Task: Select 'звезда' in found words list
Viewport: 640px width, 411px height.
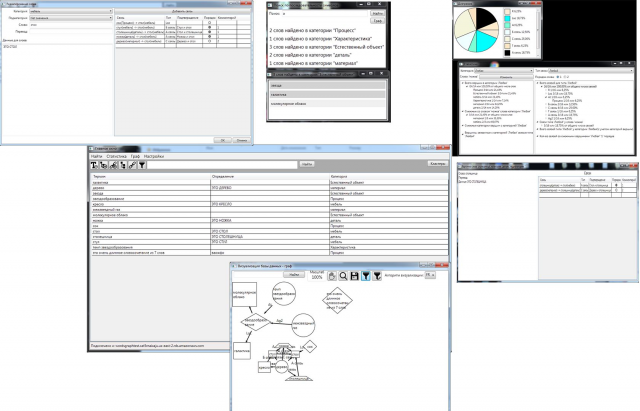Action: point(327,85)
